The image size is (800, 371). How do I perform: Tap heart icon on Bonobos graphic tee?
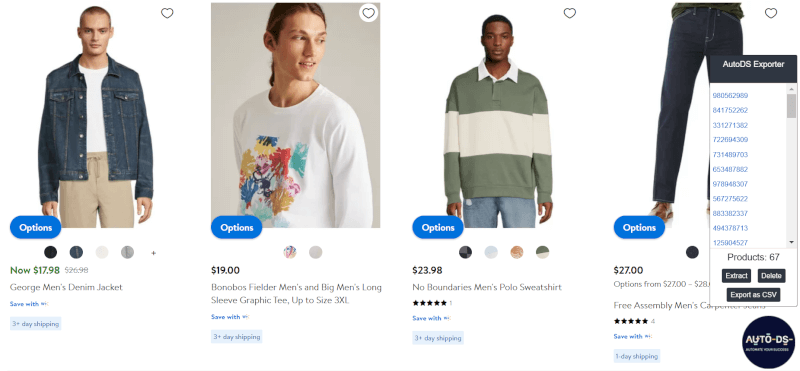[x=368, y=13]
